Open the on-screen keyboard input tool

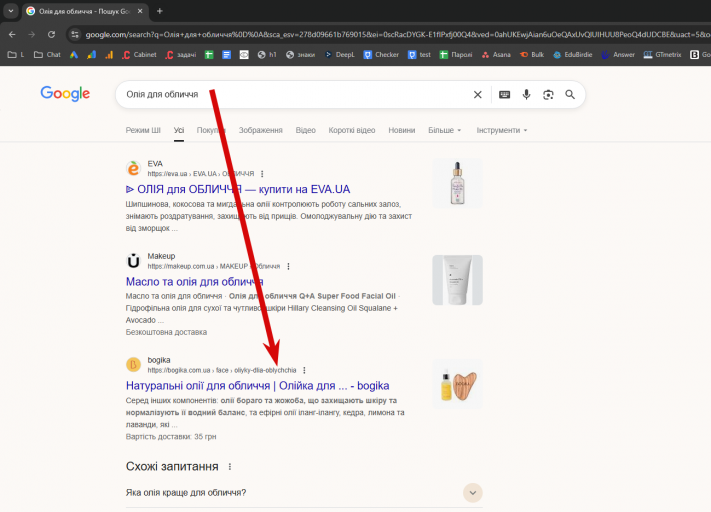pos(504,94)
